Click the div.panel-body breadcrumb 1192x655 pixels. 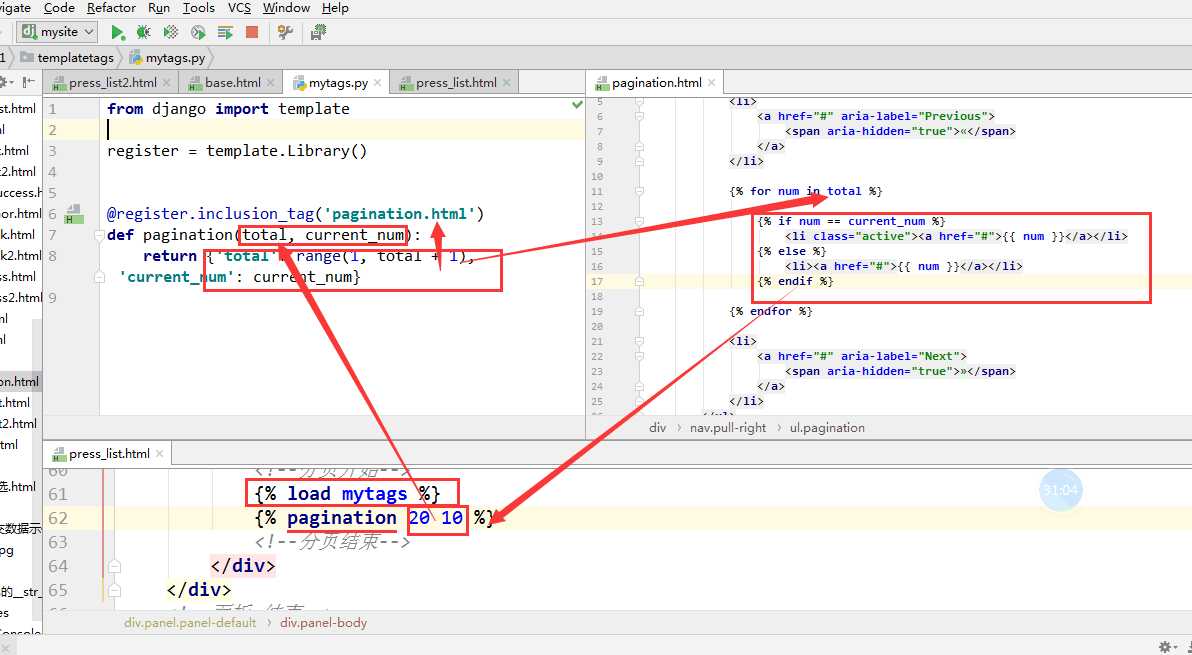[x=324, y=622]
